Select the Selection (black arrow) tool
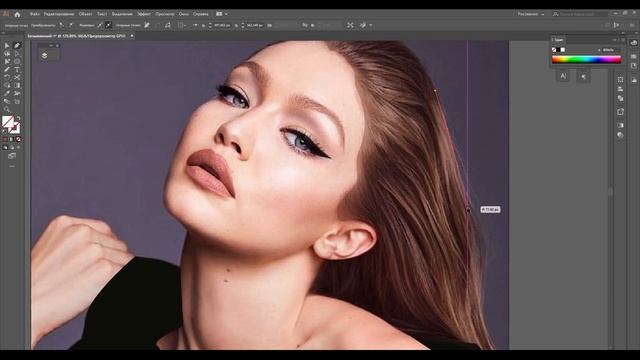This screenshot has height=360, width=640. tap(7, 46)
